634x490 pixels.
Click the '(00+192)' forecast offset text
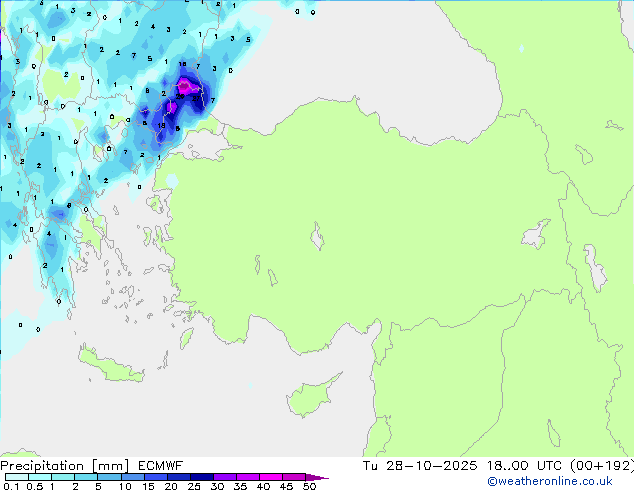[602, 466]
